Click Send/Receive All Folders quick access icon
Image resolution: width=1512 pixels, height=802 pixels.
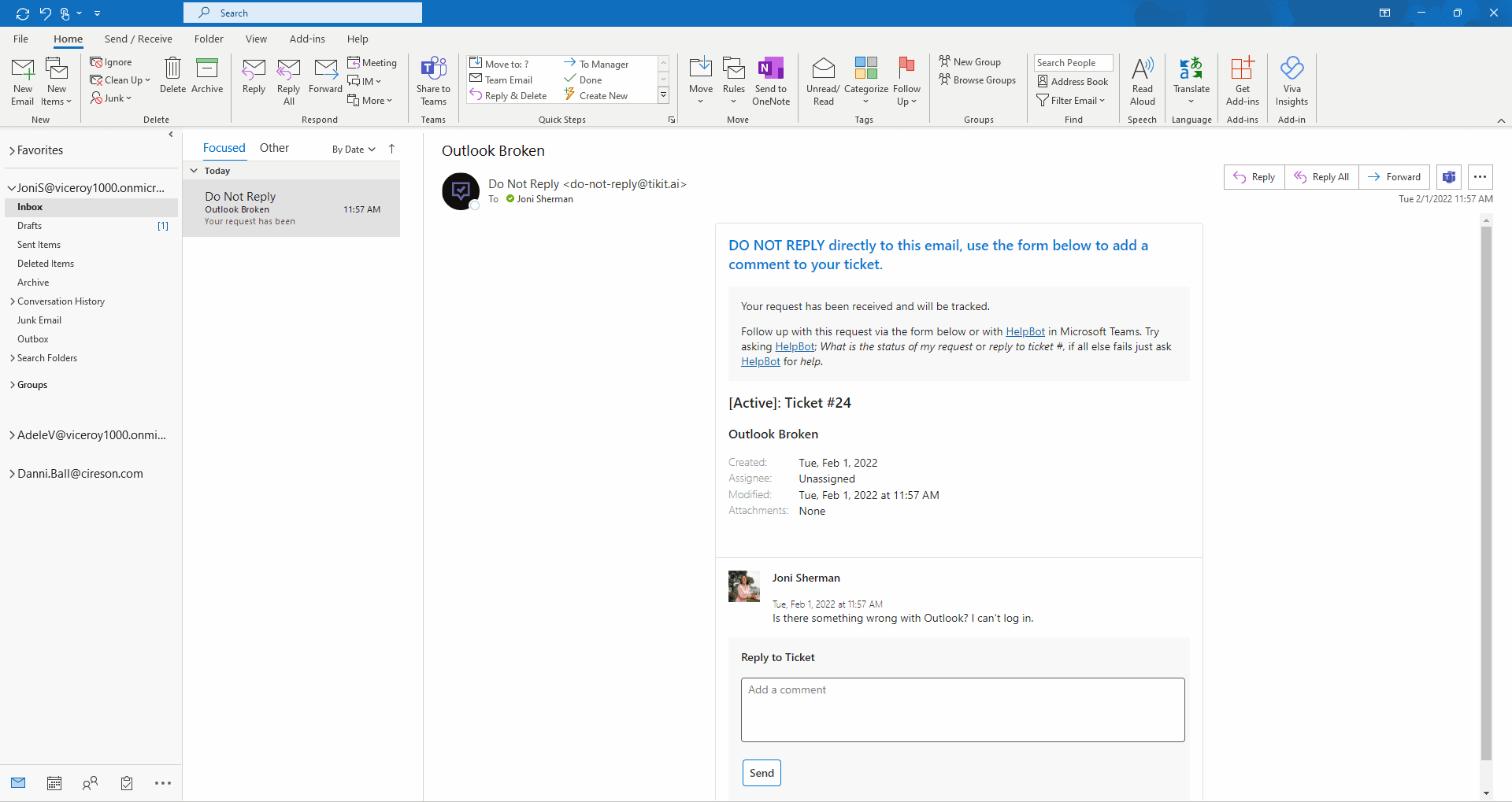click(x=22, y=13)
